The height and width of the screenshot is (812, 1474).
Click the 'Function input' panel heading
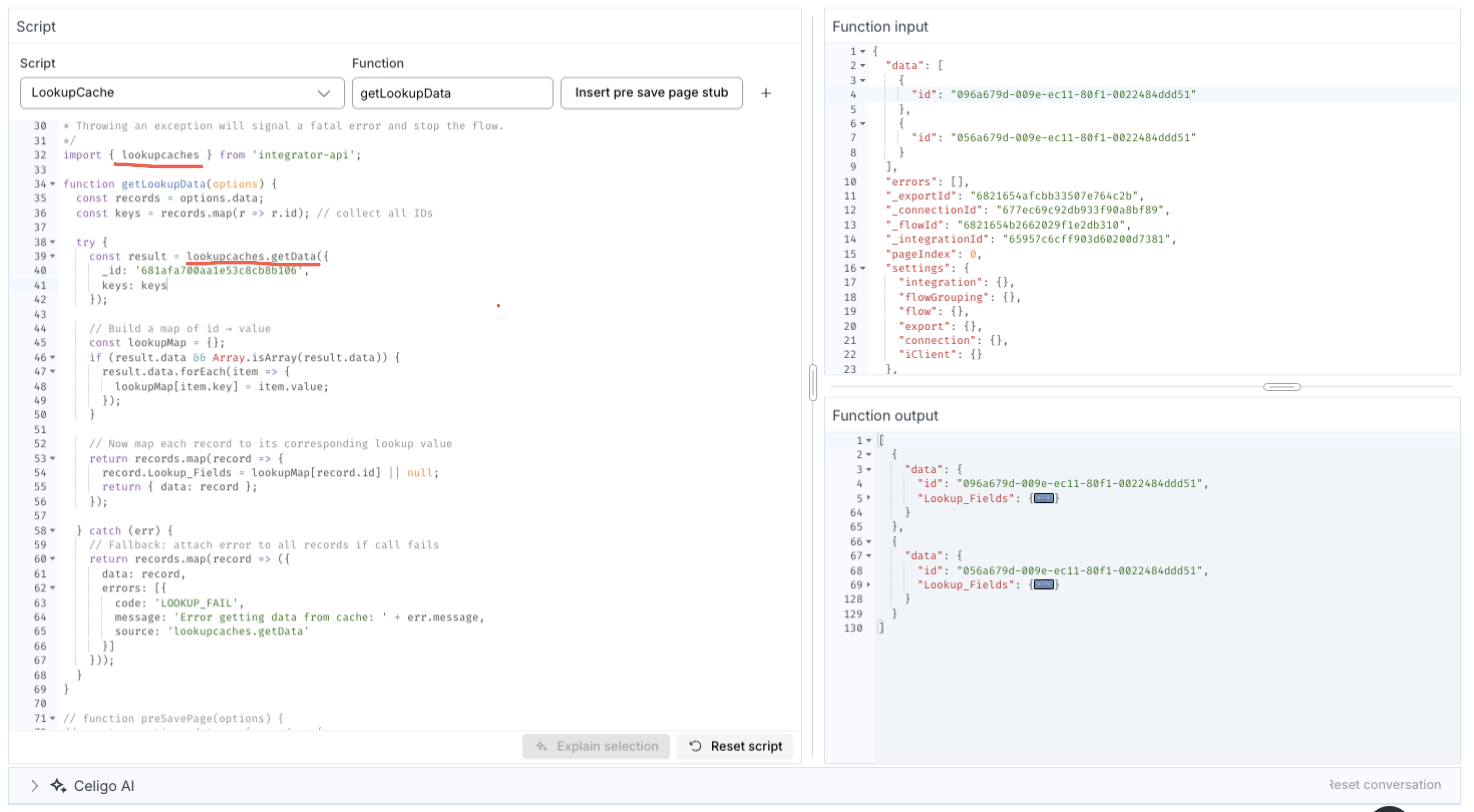coord(880,27)
